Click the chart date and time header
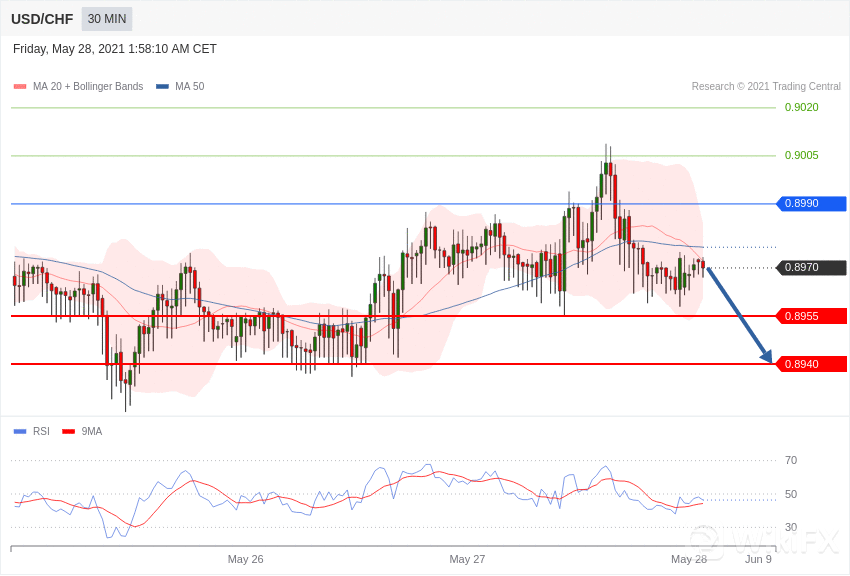The width and height of the screenshot is (850, 576). tap(115, 49)
